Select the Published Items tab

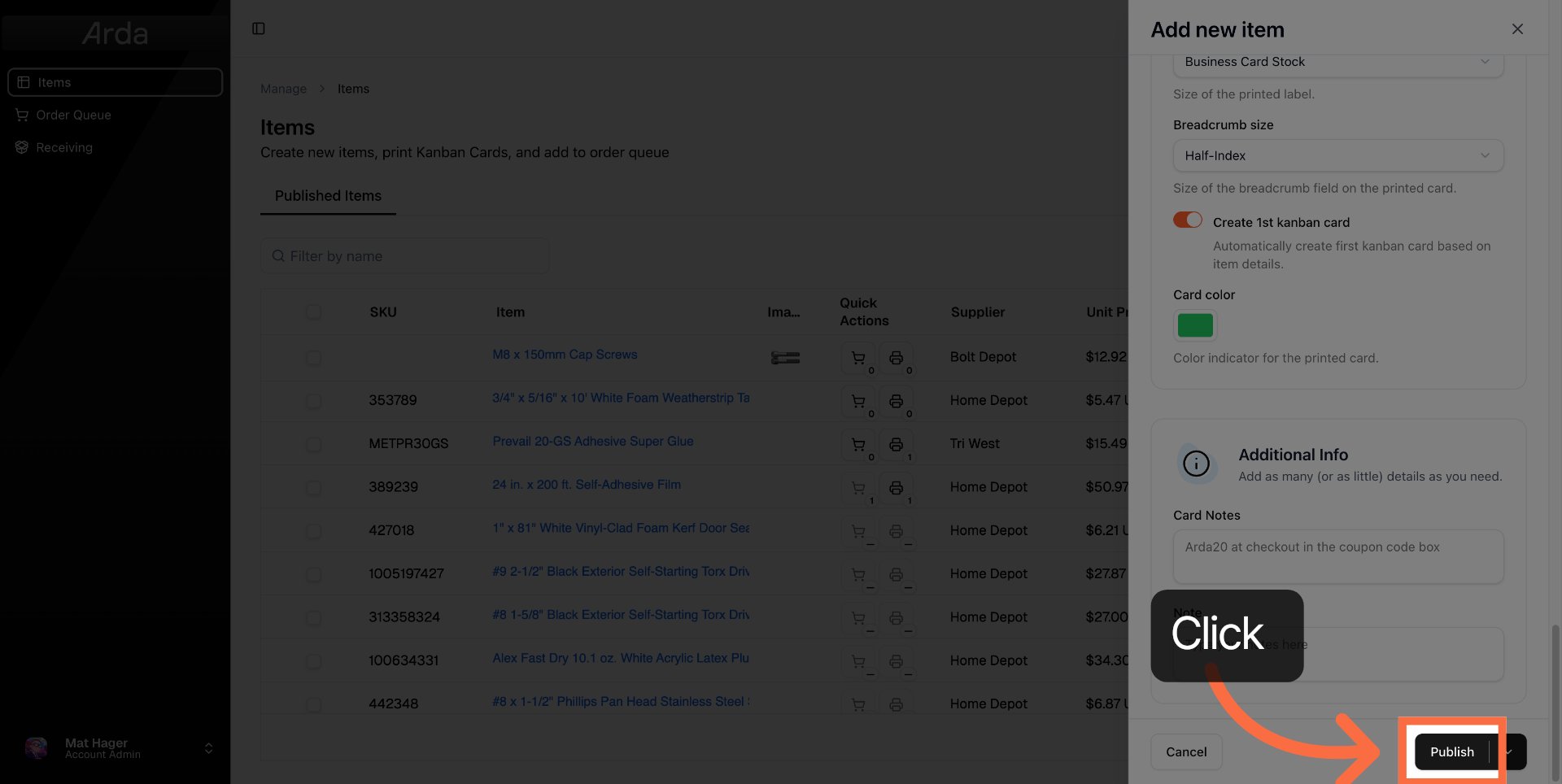[328, 196]
